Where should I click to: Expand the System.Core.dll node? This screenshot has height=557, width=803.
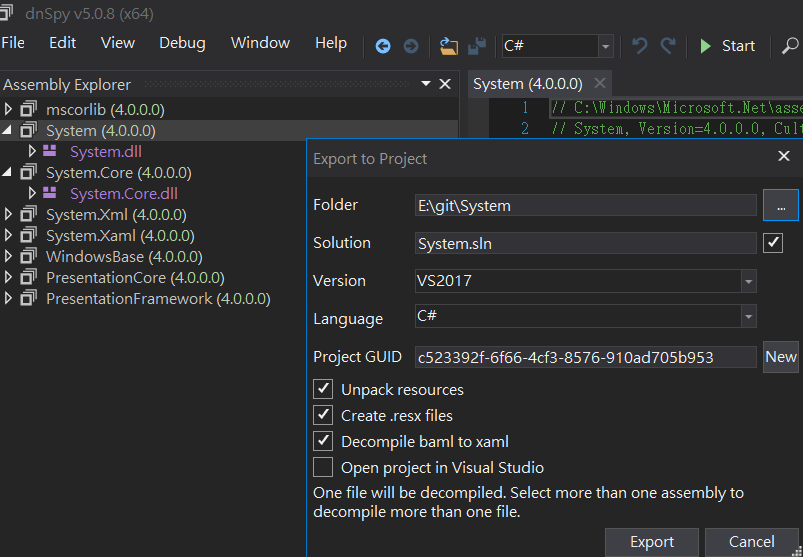32,193
